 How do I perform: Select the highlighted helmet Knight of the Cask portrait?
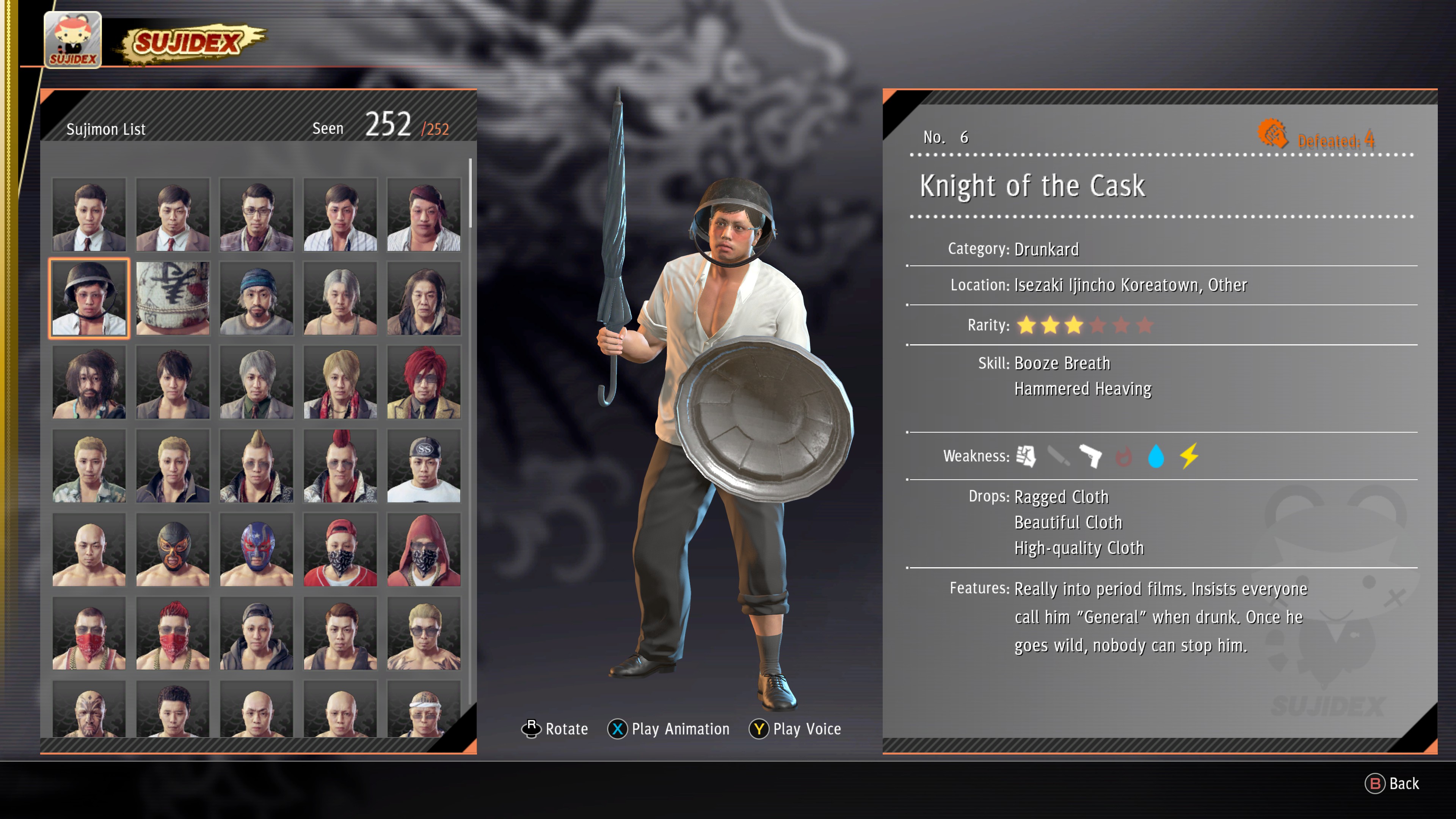coord(89,298)
